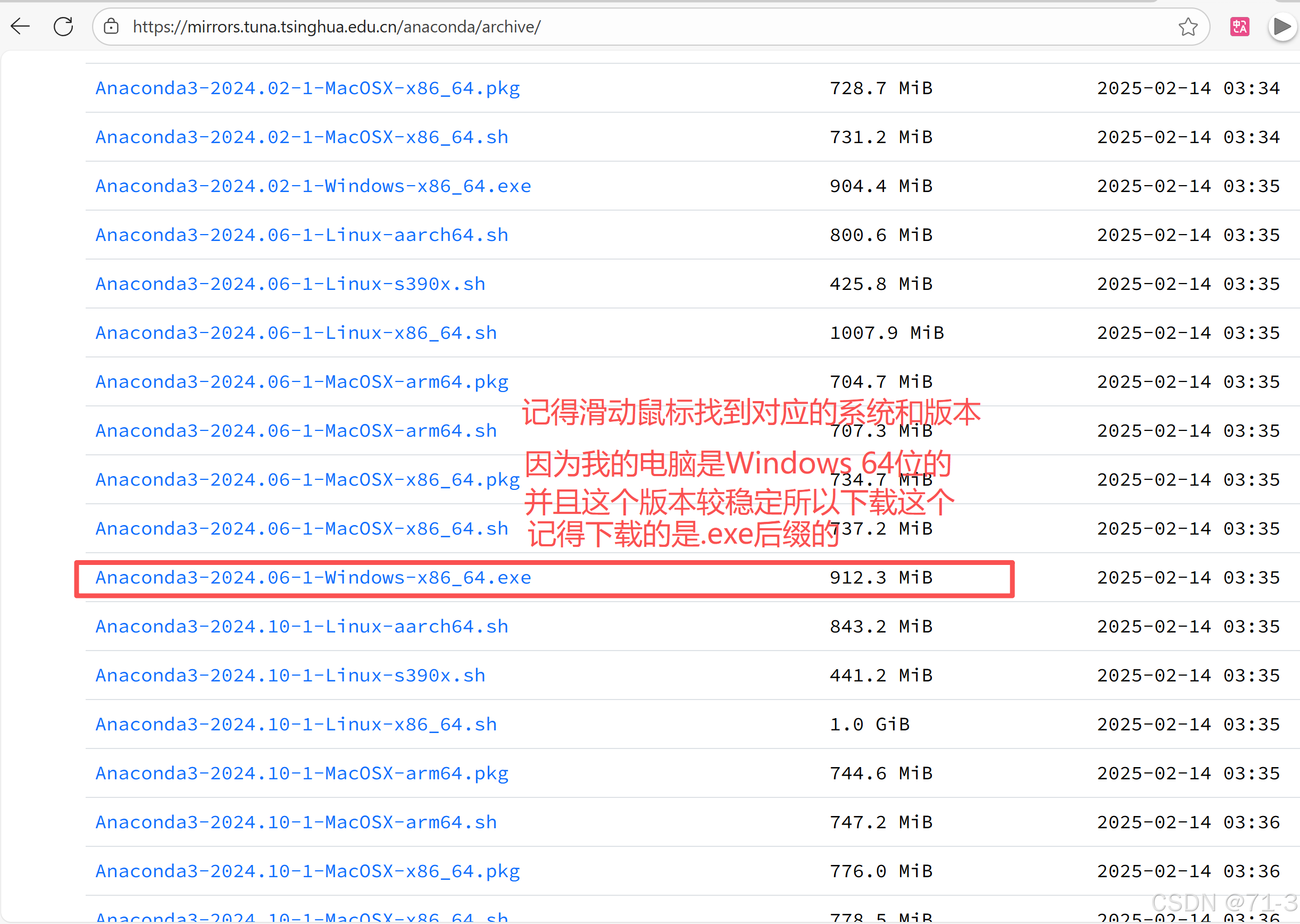The height and width of the screenshot is (924, 1300).
Task: Select the 800.6 MiB size text
Action: point(881,235)
